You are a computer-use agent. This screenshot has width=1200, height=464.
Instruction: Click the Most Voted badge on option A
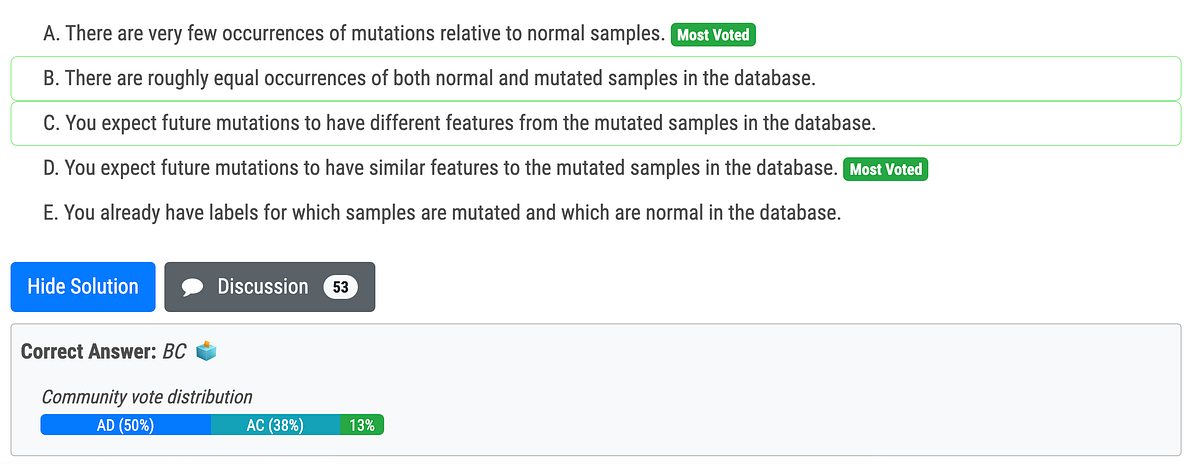point(713,35)
